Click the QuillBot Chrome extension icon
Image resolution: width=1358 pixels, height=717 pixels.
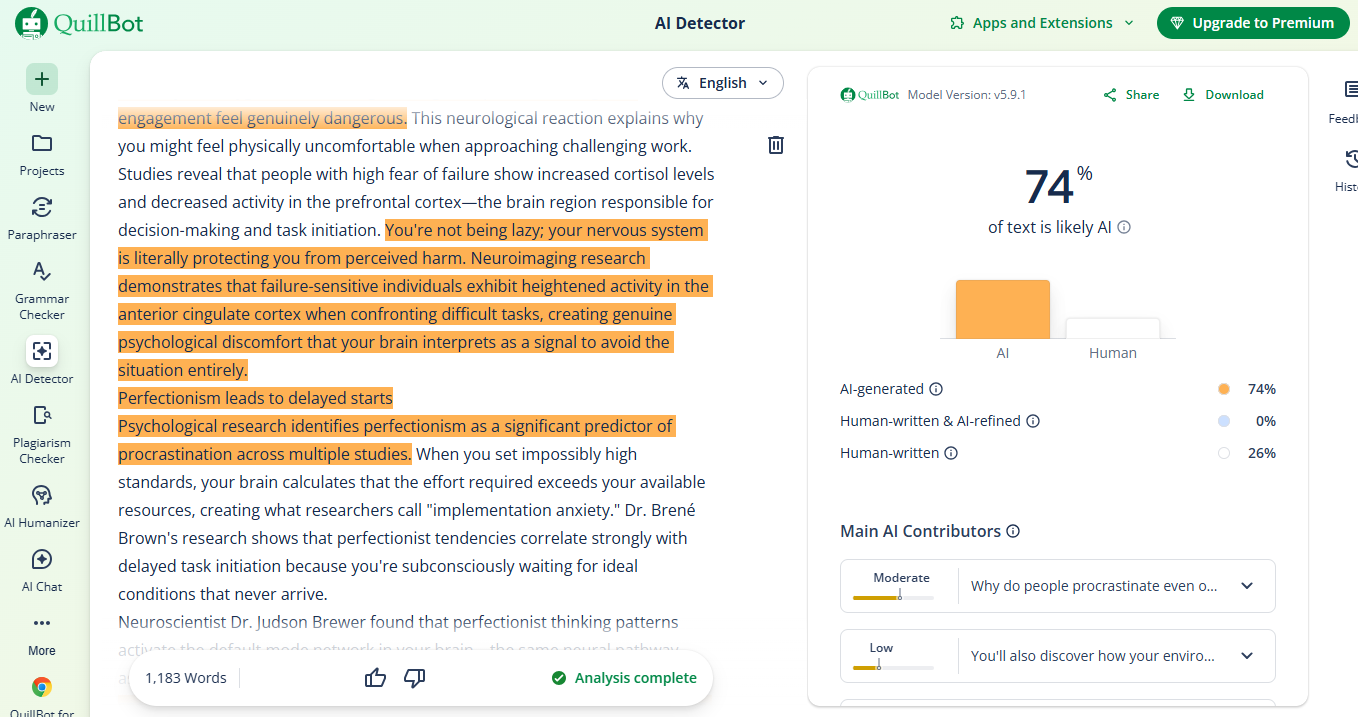41,688
